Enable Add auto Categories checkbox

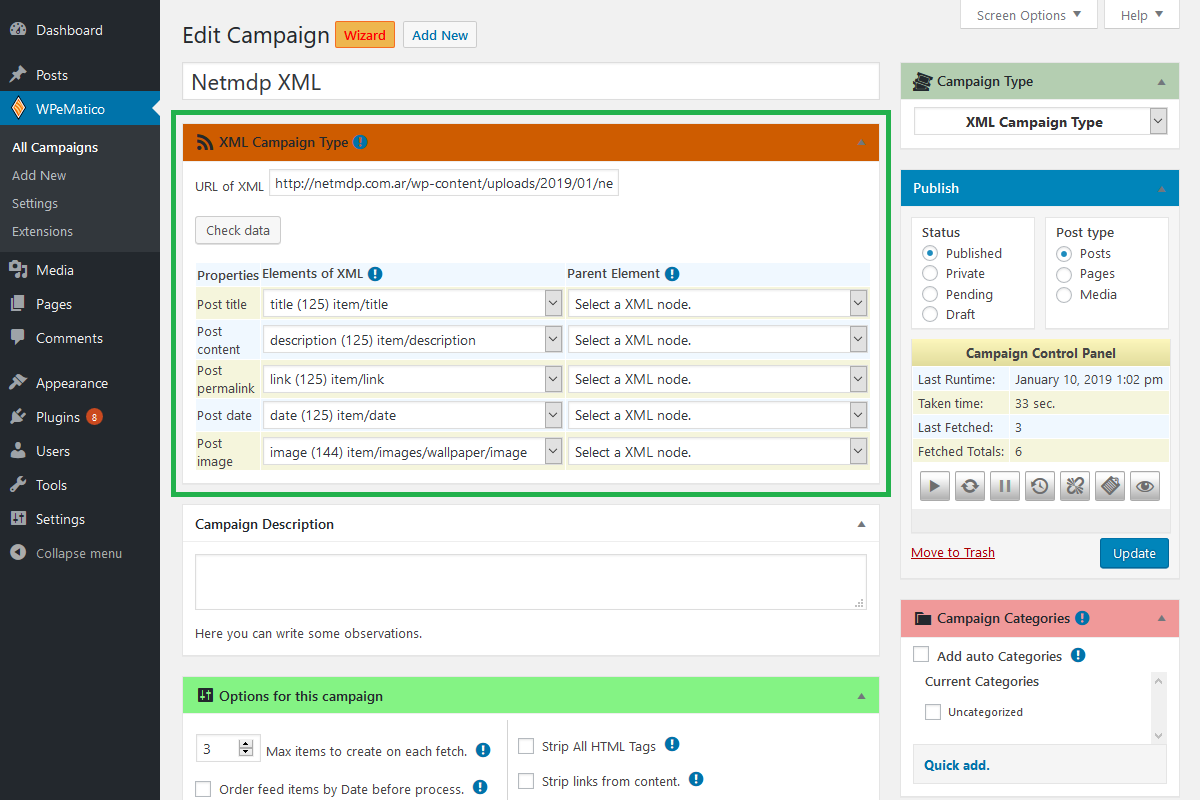click(921, 656)
